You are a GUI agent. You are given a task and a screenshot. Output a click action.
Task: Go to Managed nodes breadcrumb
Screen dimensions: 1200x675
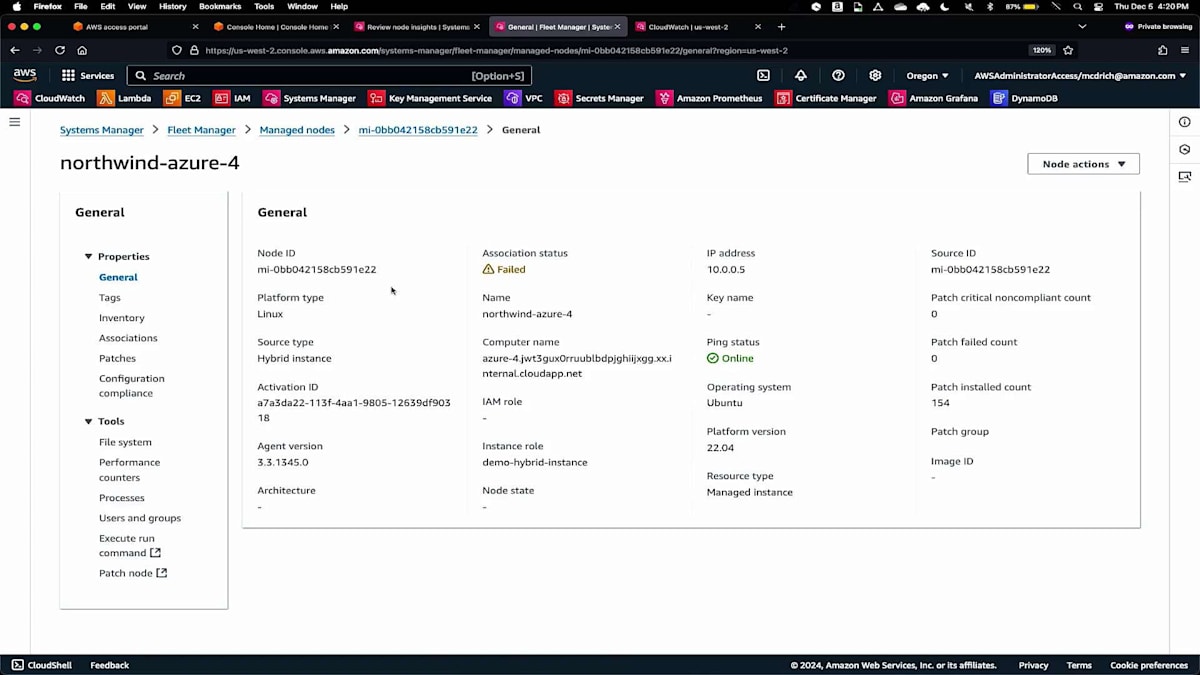(x=297, y=130)
